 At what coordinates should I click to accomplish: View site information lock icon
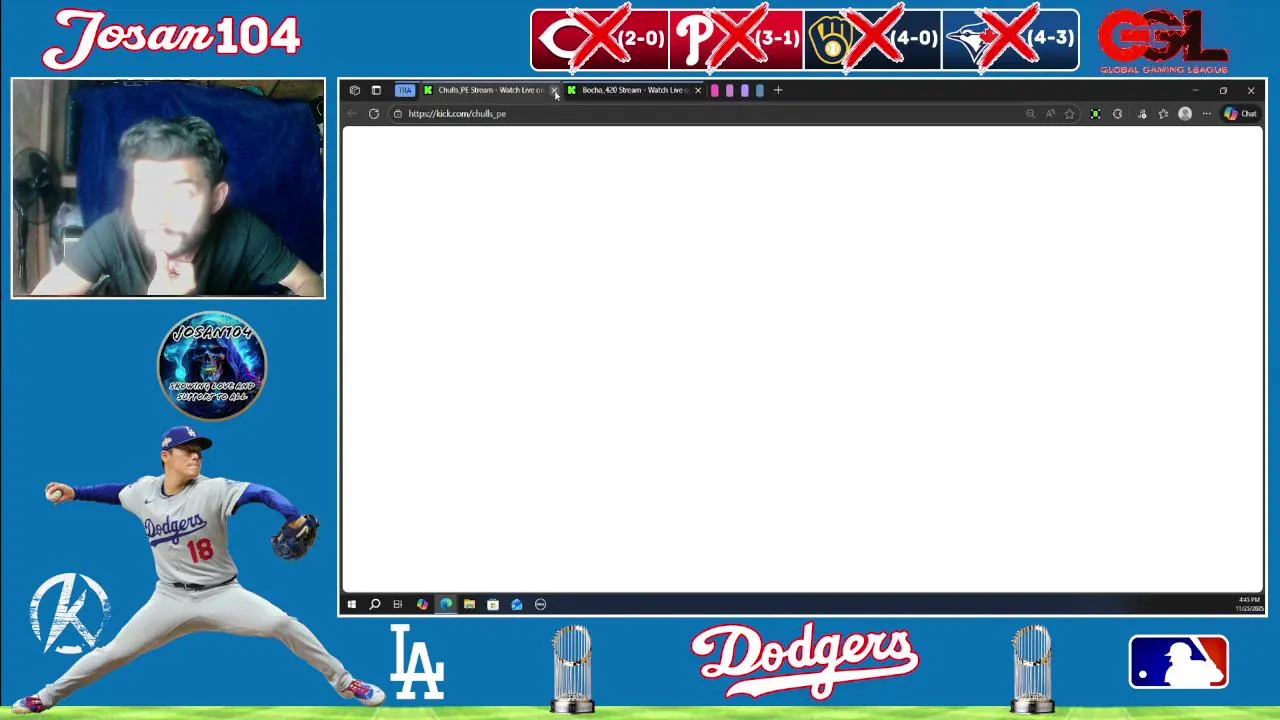(398, 114)
